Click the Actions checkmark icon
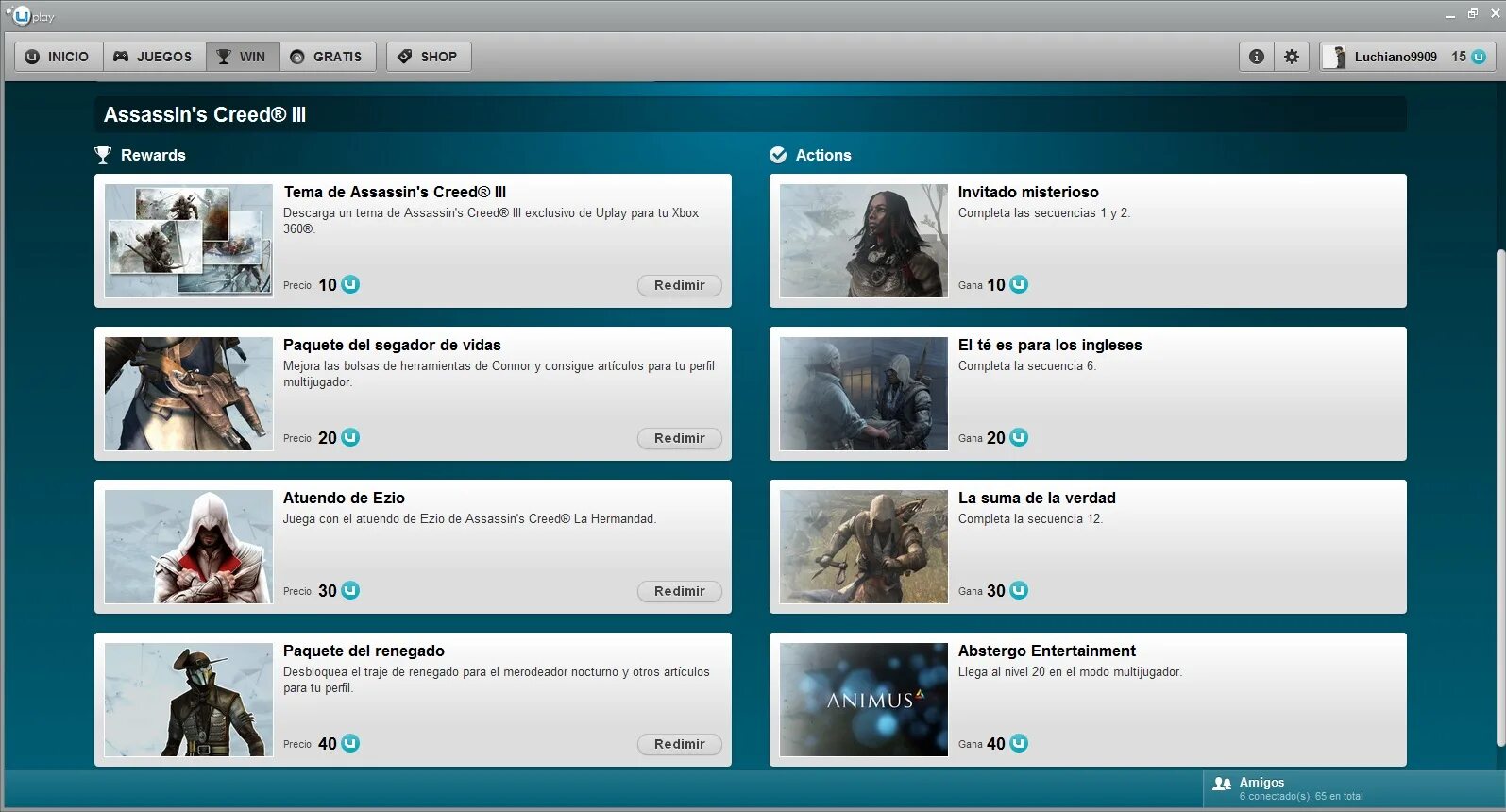1506x812 pixels. click(778, 155)
